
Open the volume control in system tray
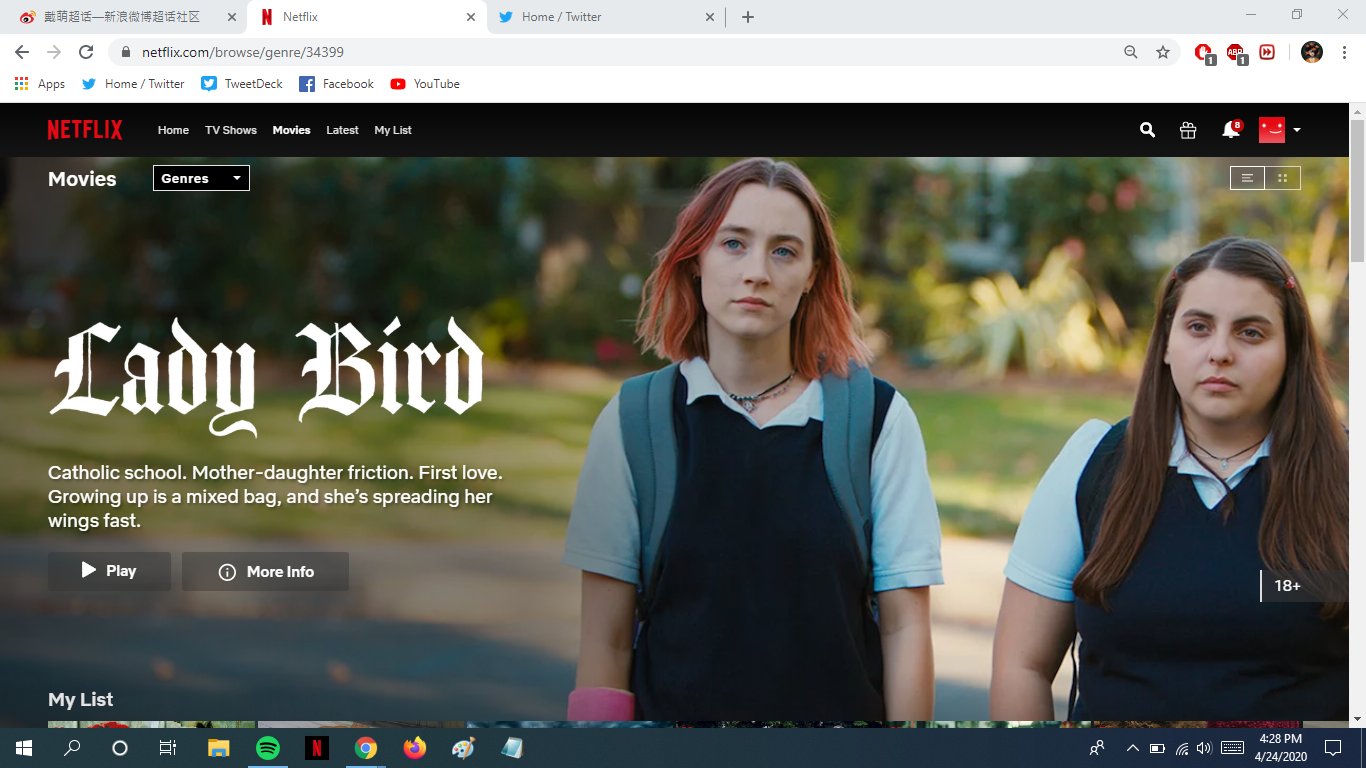click(x=1203, y=747)
